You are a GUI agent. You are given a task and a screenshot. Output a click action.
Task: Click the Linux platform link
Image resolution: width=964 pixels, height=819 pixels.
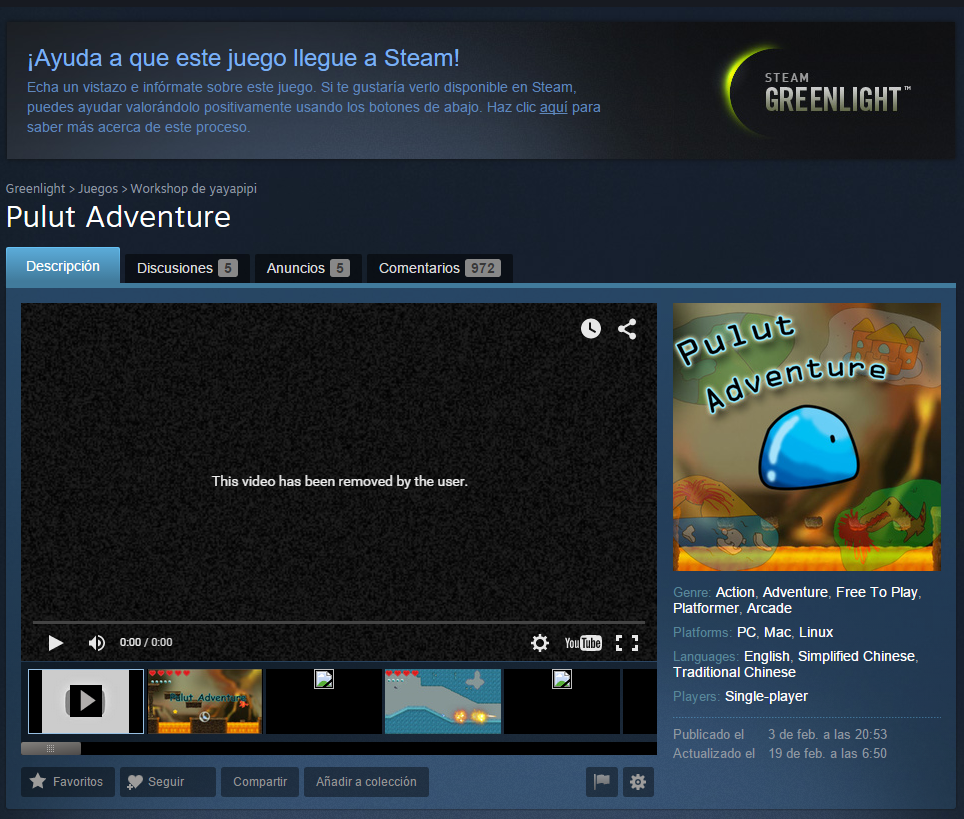tap(816, 632)
